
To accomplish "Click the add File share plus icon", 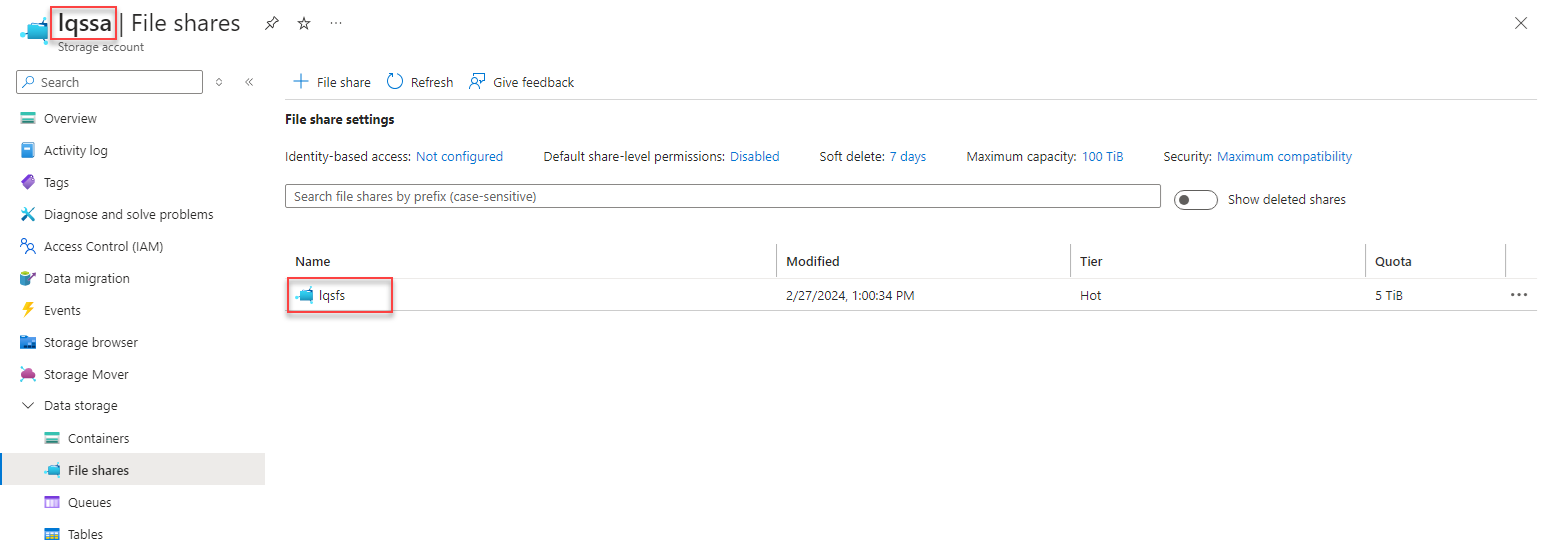I will [x=300, y=82].
